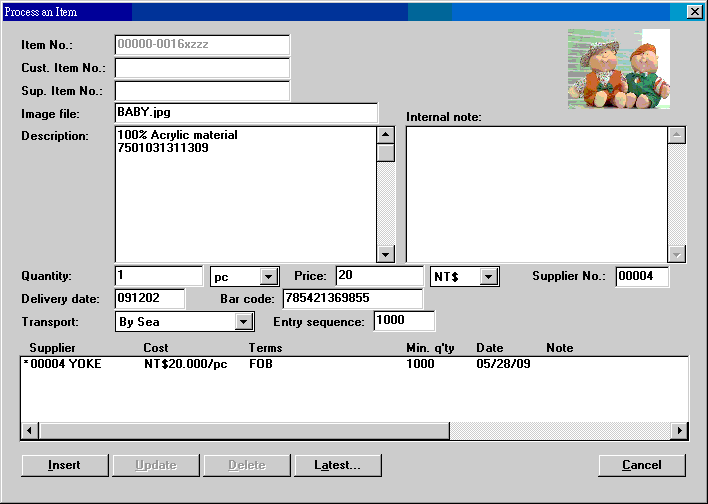Click the Bar code field

[353, 299]
